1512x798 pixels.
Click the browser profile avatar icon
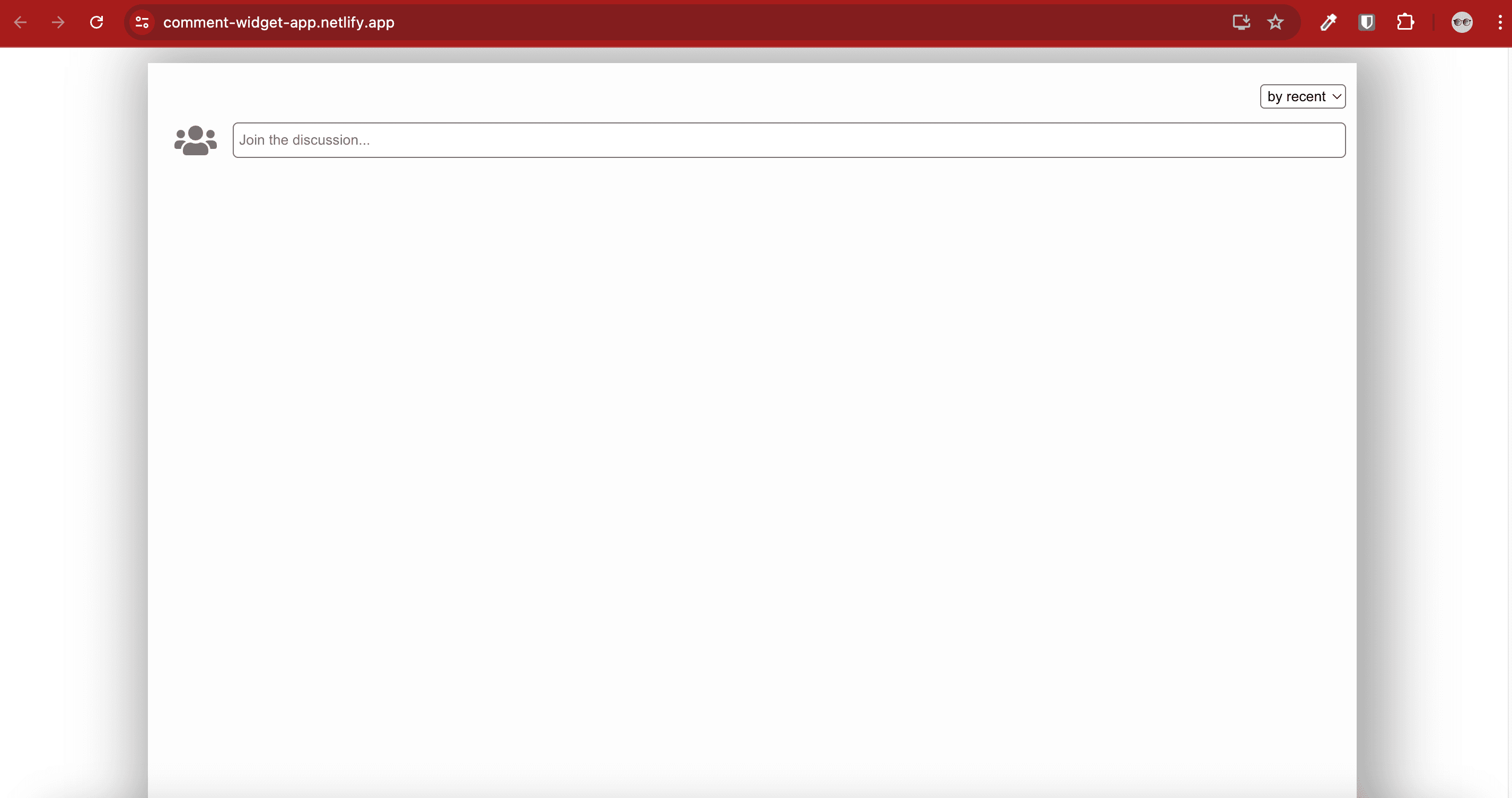(1462, 22)
